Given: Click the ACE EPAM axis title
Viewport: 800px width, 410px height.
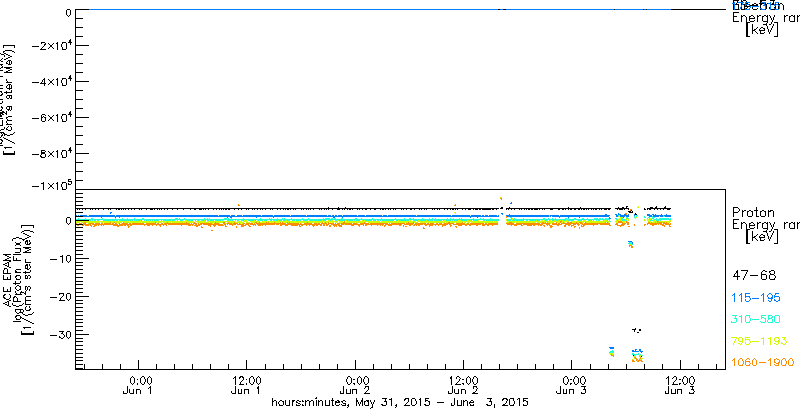Looking at the screenshot, I should (x=9, y=279).
